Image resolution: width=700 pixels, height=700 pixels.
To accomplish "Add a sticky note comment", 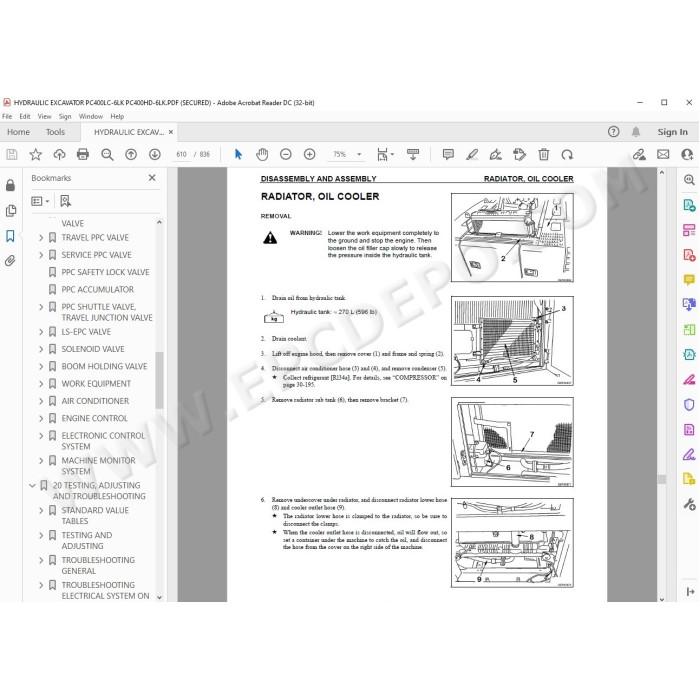I will [x=448, y=154].
